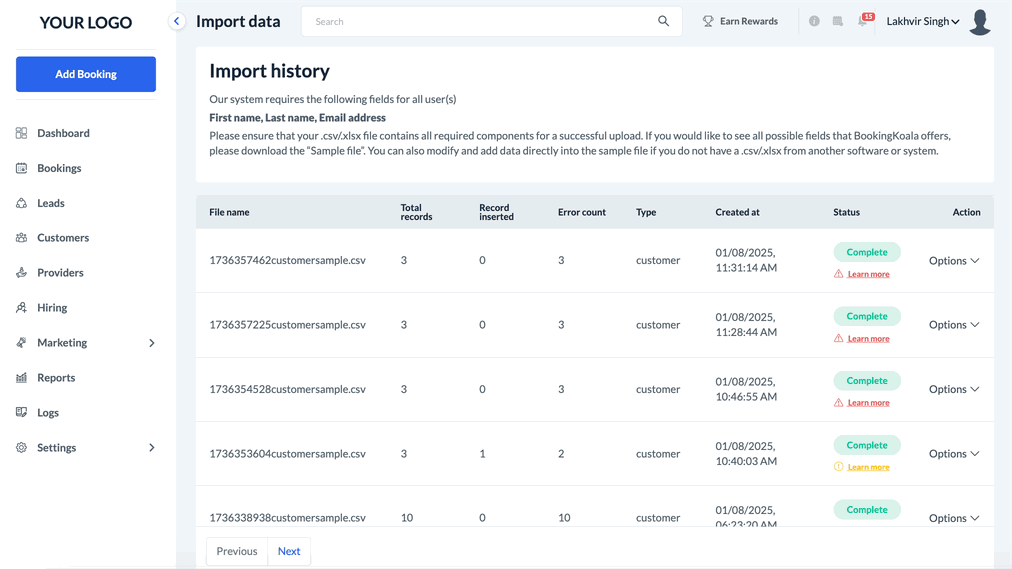Screen dimensions: 1012x569
Task: Open the Lakhvir Singh account dropdown
Action: (922, 21)
